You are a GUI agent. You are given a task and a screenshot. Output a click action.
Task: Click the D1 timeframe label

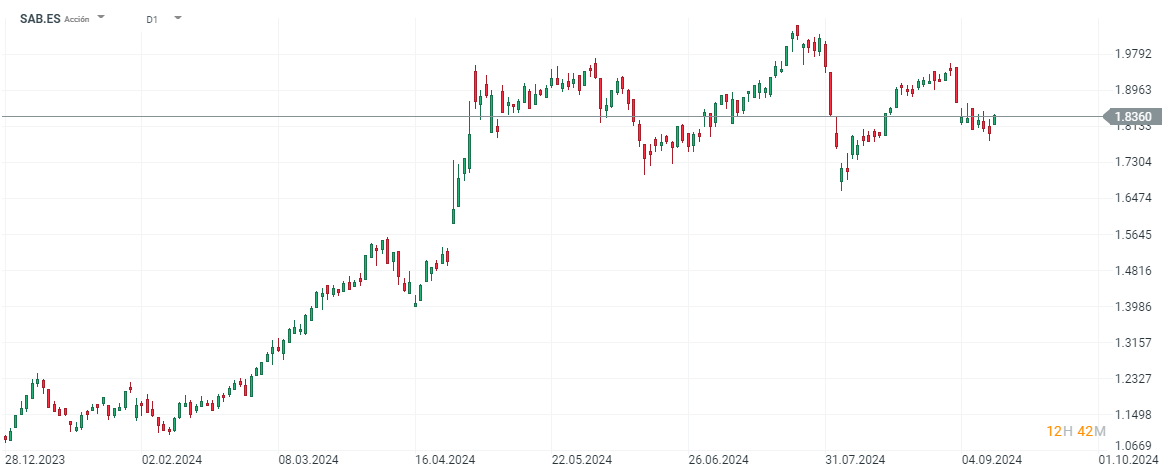(x=151, y=19)
